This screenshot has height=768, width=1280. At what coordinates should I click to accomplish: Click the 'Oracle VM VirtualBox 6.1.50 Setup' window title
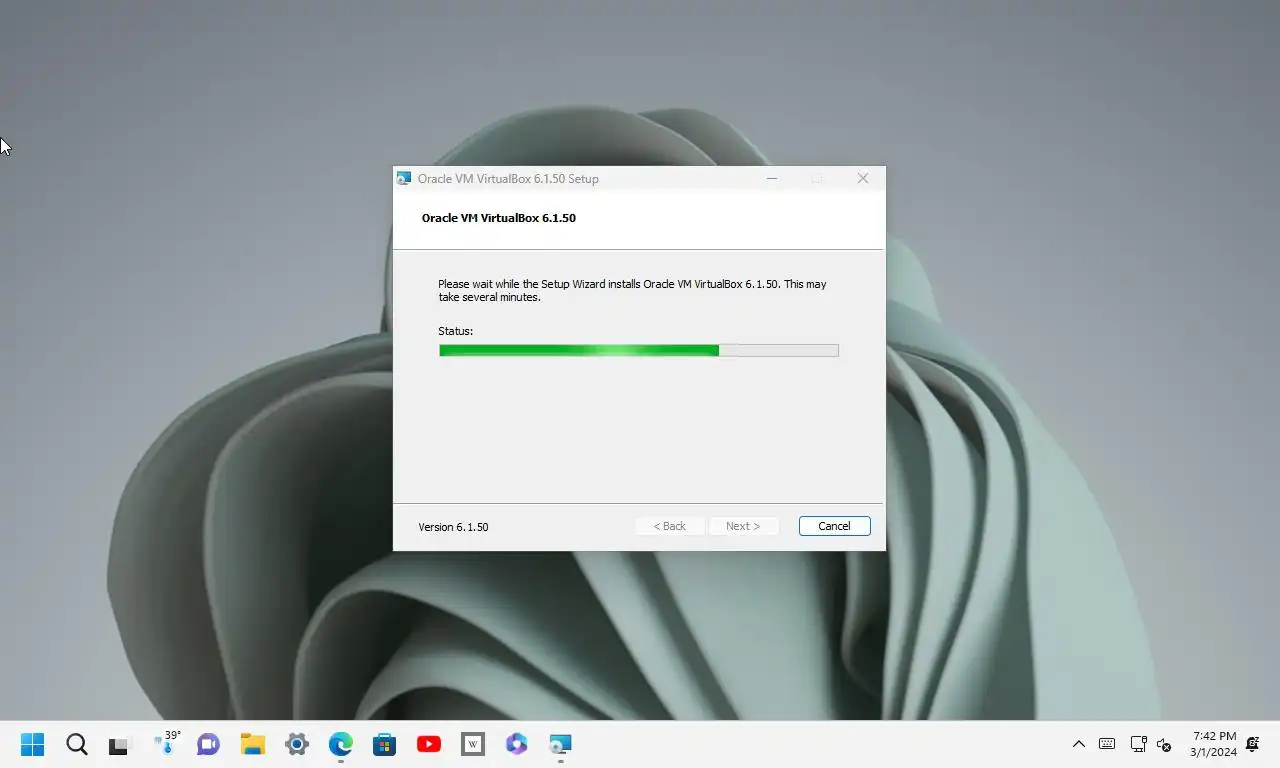coord(508,179)
